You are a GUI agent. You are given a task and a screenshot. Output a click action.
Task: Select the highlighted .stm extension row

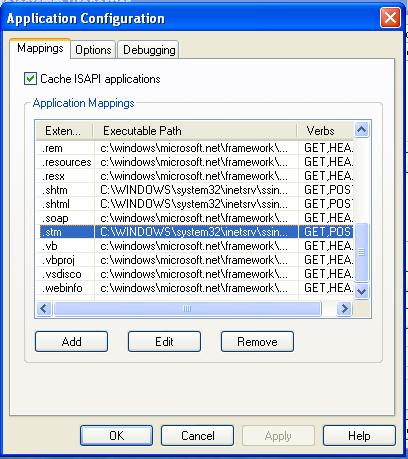(x=196, y=232)
